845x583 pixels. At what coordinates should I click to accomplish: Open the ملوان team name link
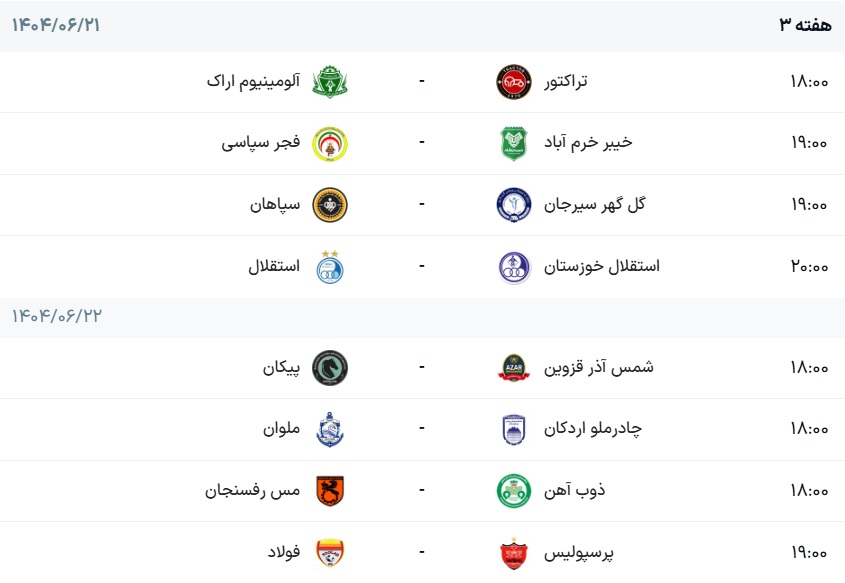(281, 429)
